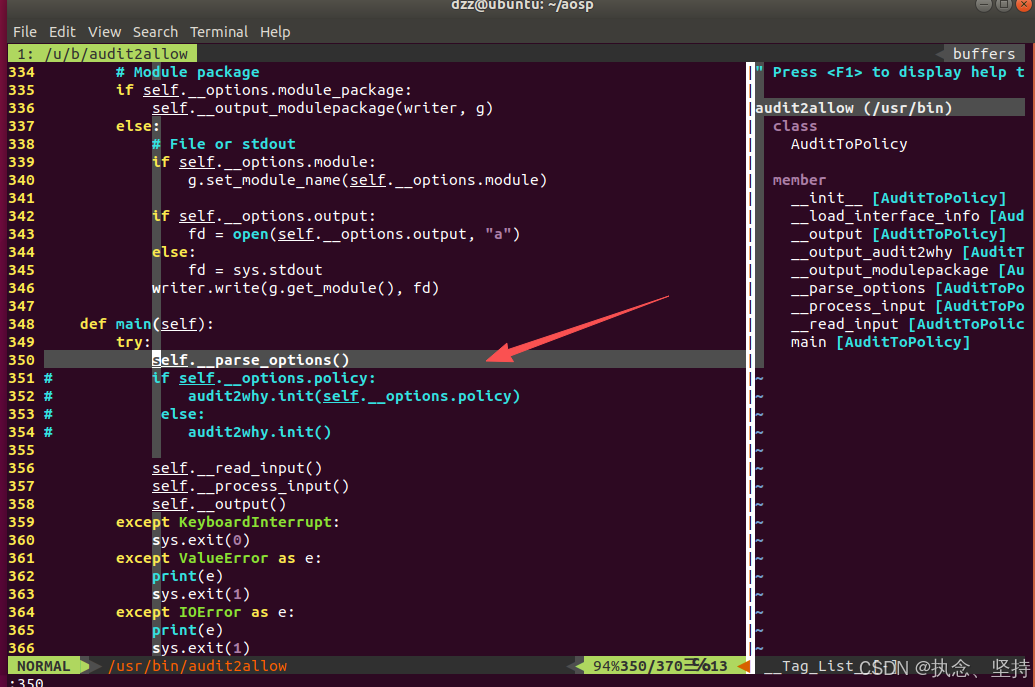Click 'def main(self):' on line 348
Screen dimensions: 1035x687
[x=147, y=324]
